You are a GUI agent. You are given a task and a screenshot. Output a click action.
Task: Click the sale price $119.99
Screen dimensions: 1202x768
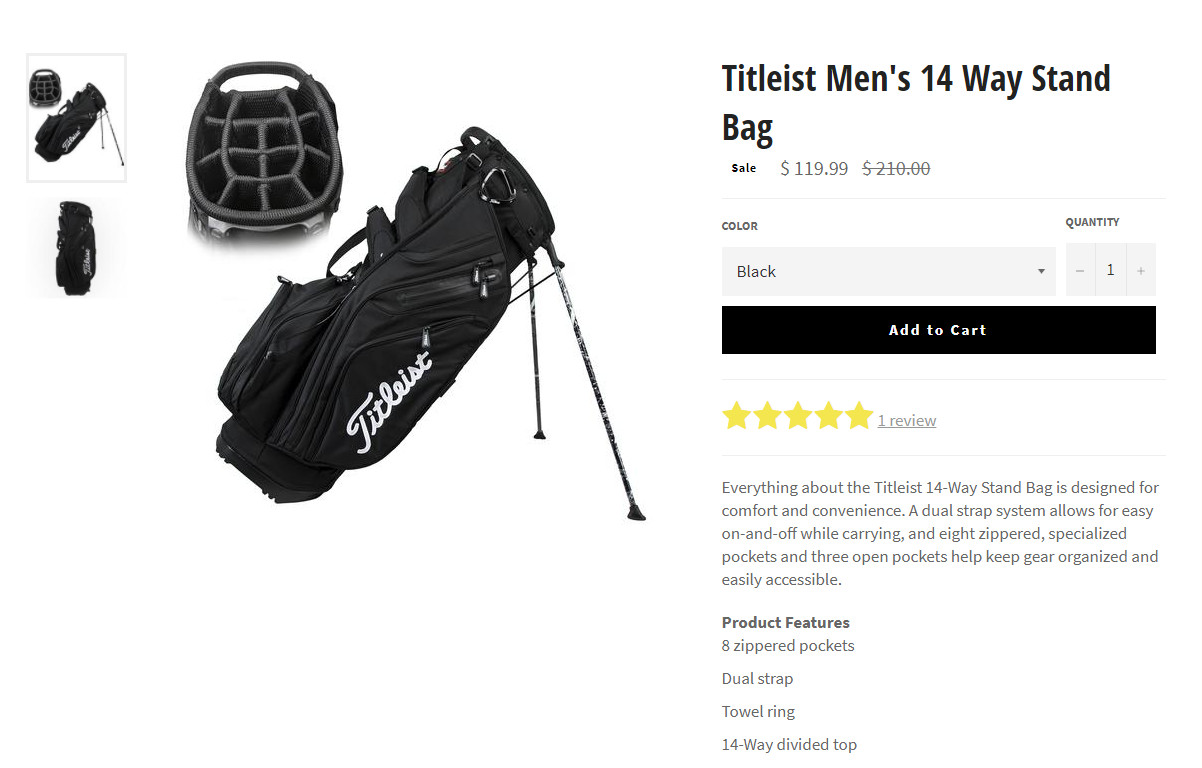814,169
